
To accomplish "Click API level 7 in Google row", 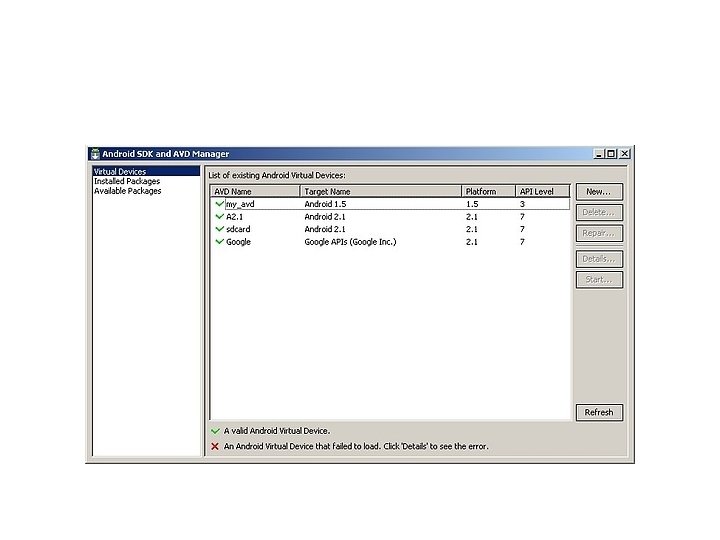I will [522, 242].
